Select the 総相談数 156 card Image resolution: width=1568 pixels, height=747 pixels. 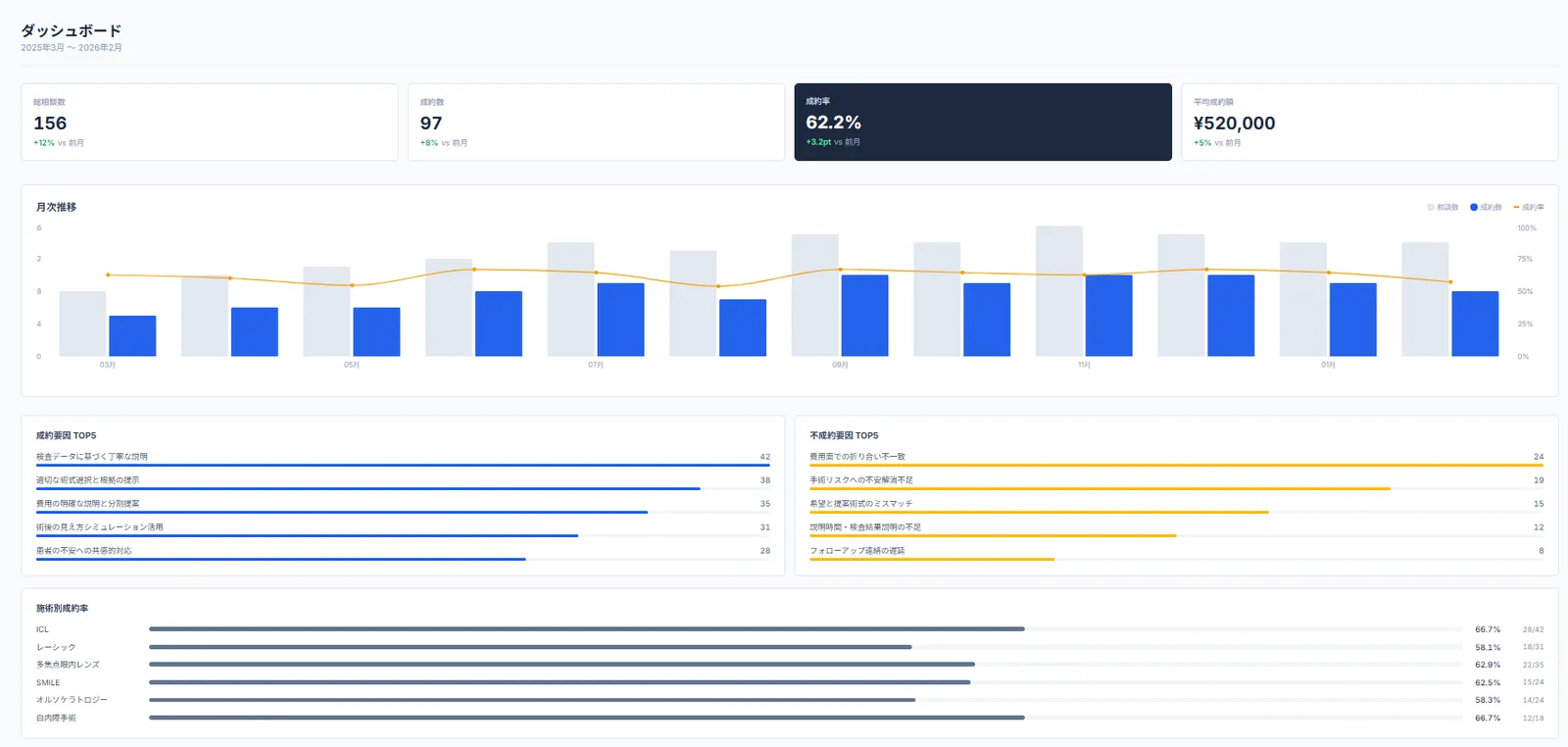pos(210,122)
